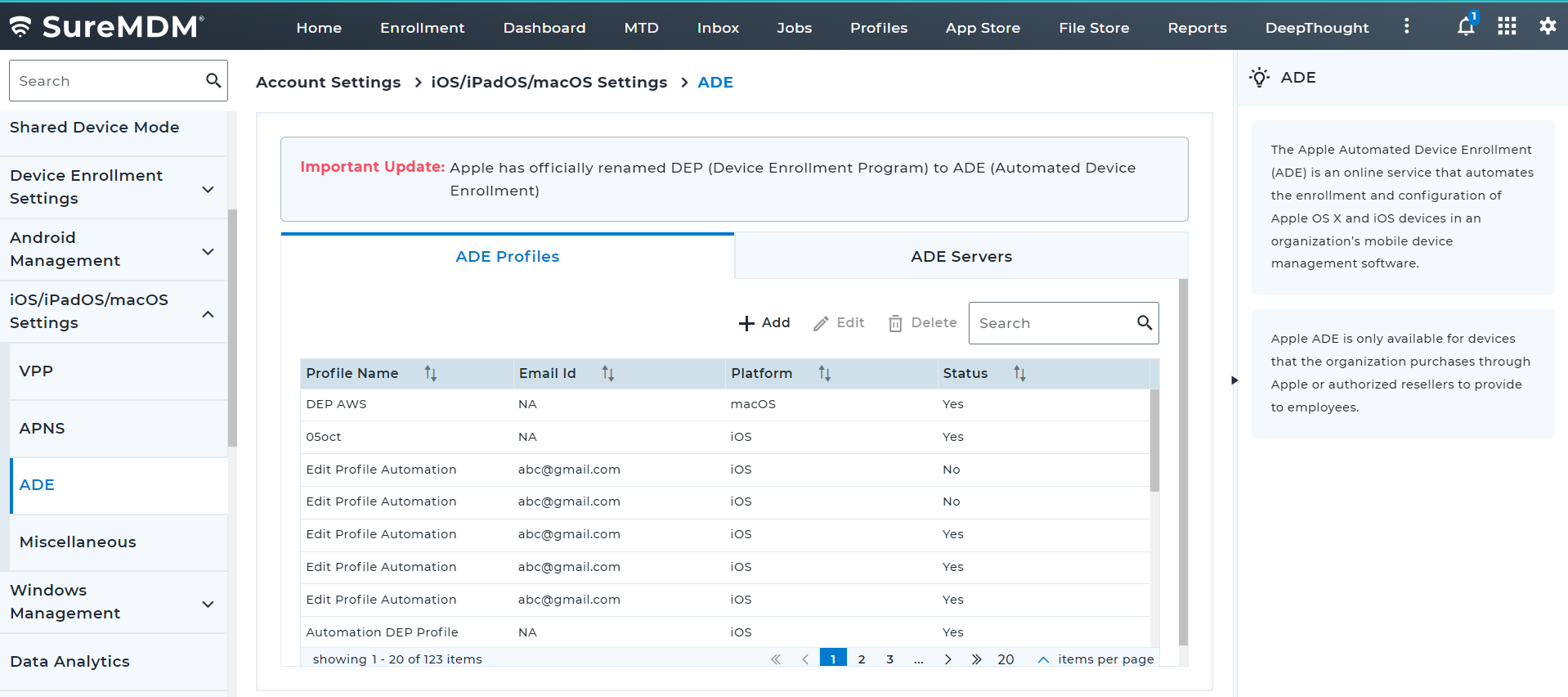Viewport: 1568px width, 697px height.
Task: Click the ADE profiles search magnifier icon
Action: point(1145,323)
